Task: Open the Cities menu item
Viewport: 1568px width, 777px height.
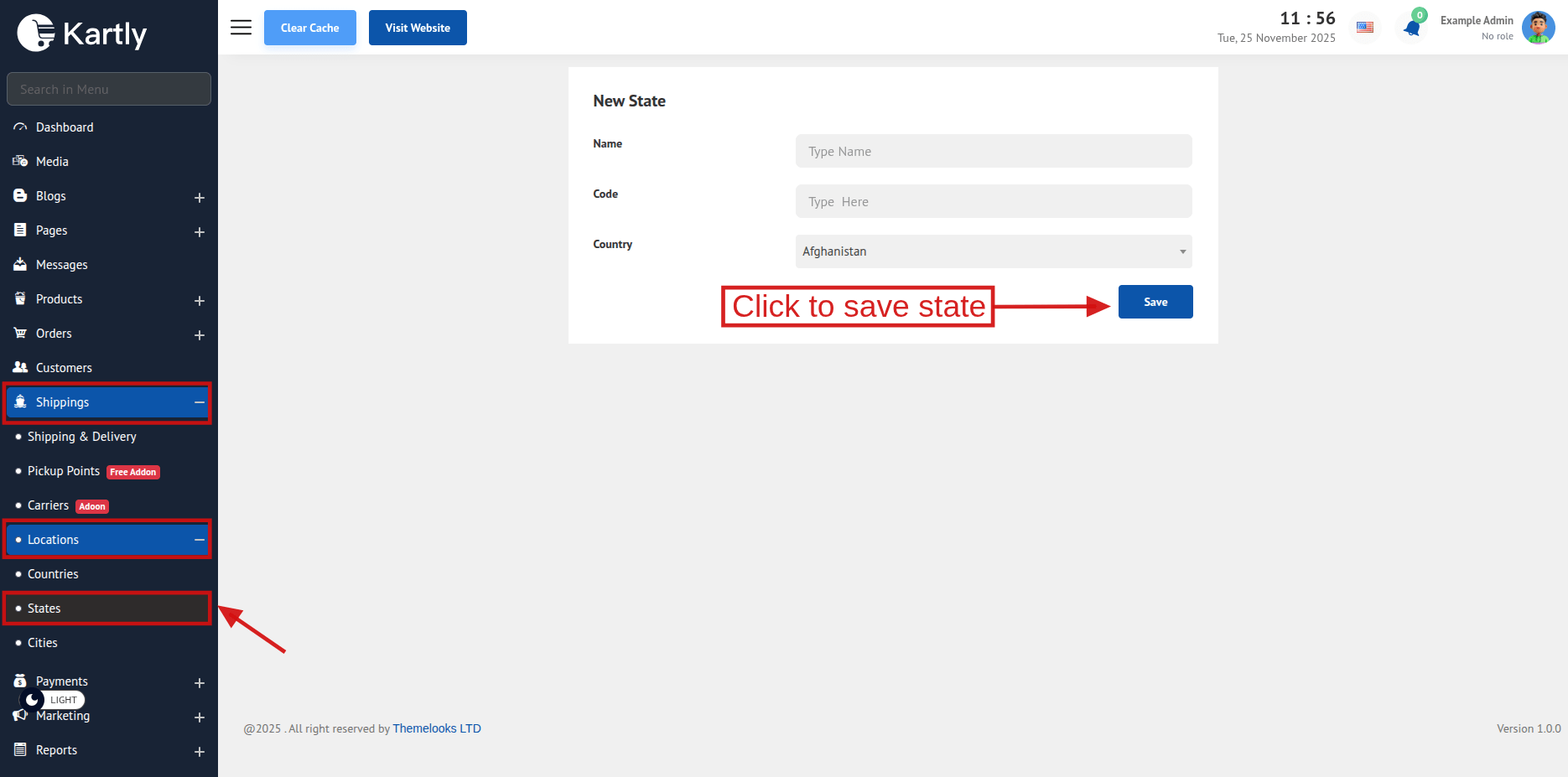Action: point(43,643)
